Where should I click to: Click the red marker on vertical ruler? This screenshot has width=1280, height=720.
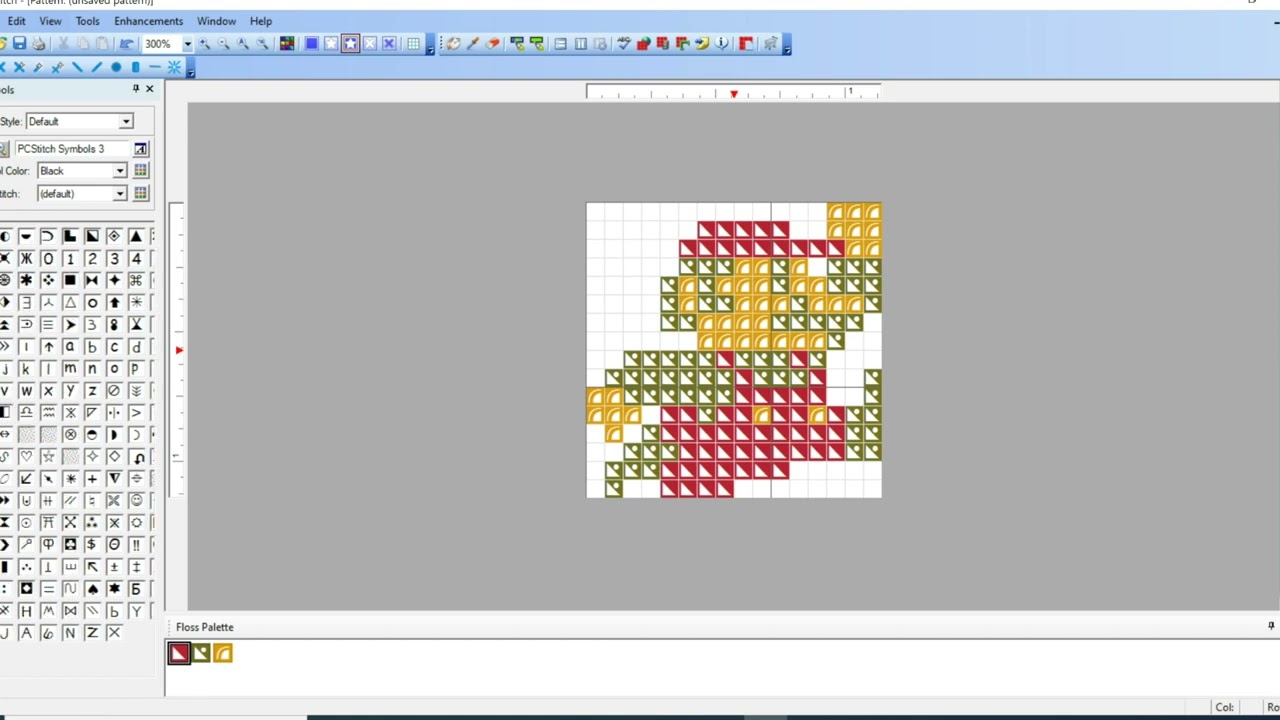coord(179,350)
